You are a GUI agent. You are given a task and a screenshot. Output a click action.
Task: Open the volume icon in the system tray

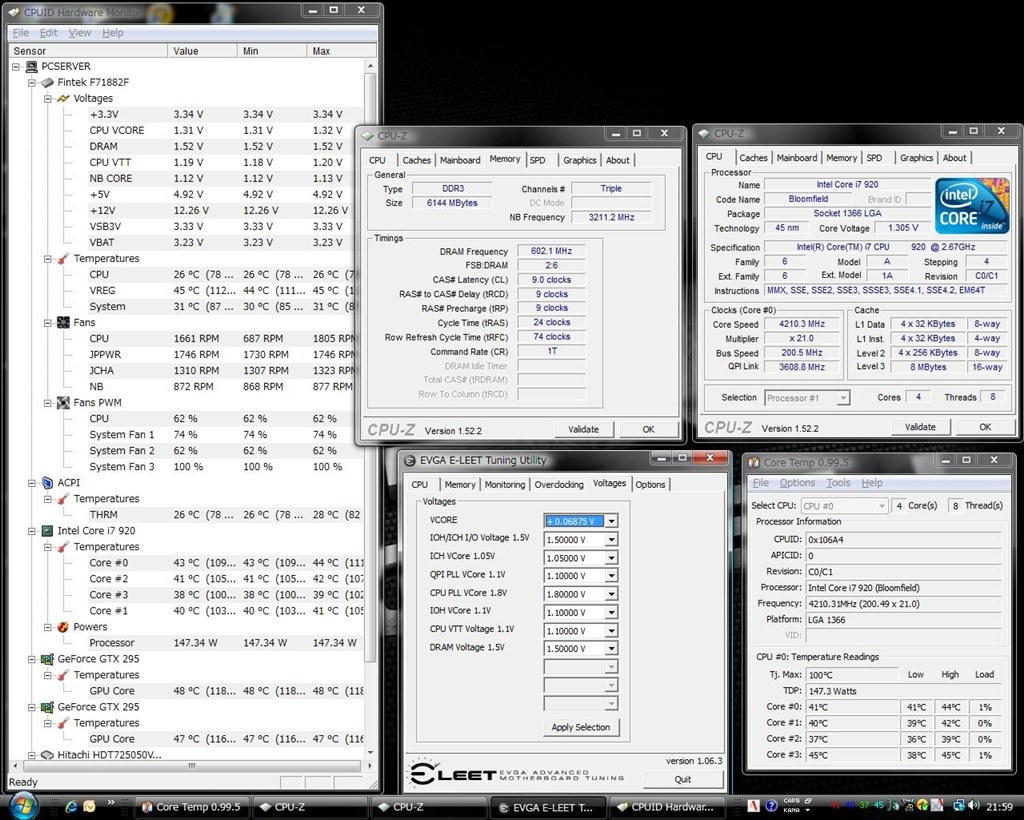(x=971, y=806)
